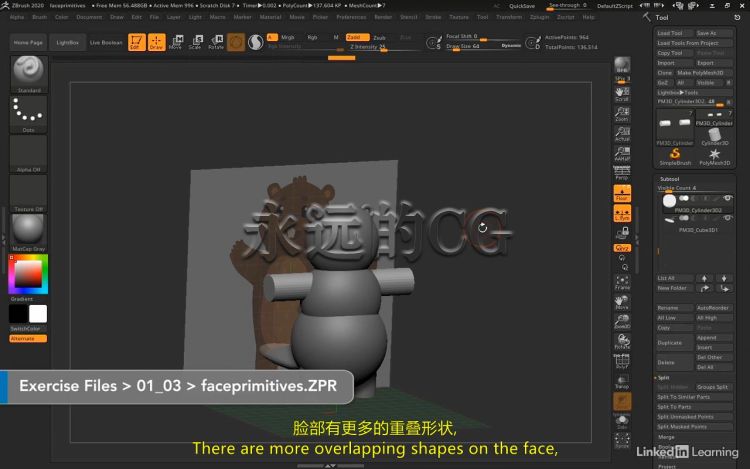Open the Alpha menu

(x=17, y=17)
